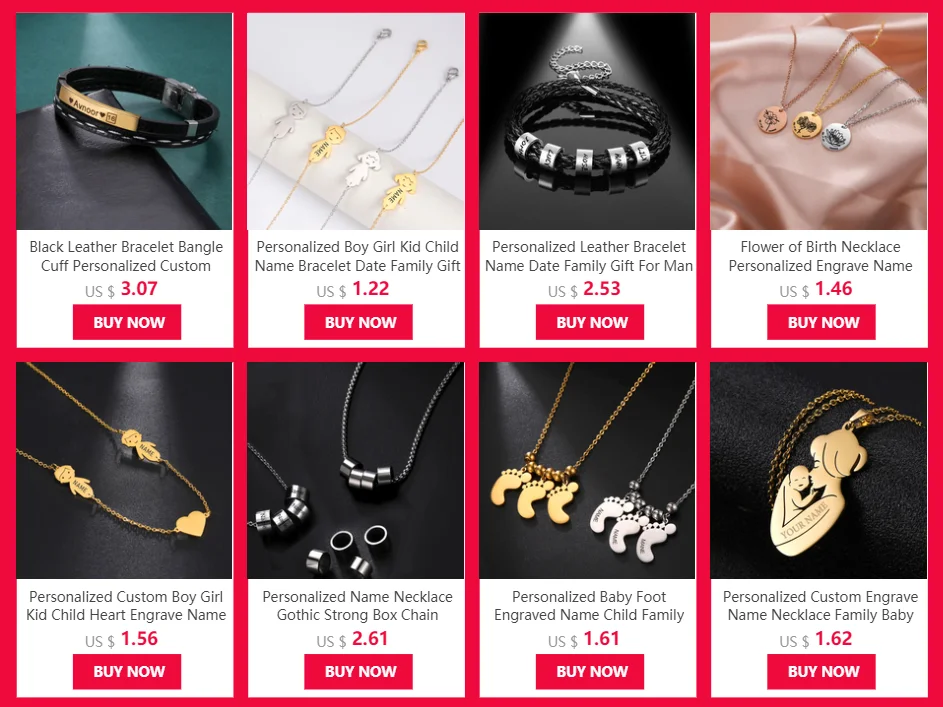This screenshot has width=943, height=707.
Task: Buy the Personalized Leather Bracelet priced 2.53
Action: tap(590, 322)
